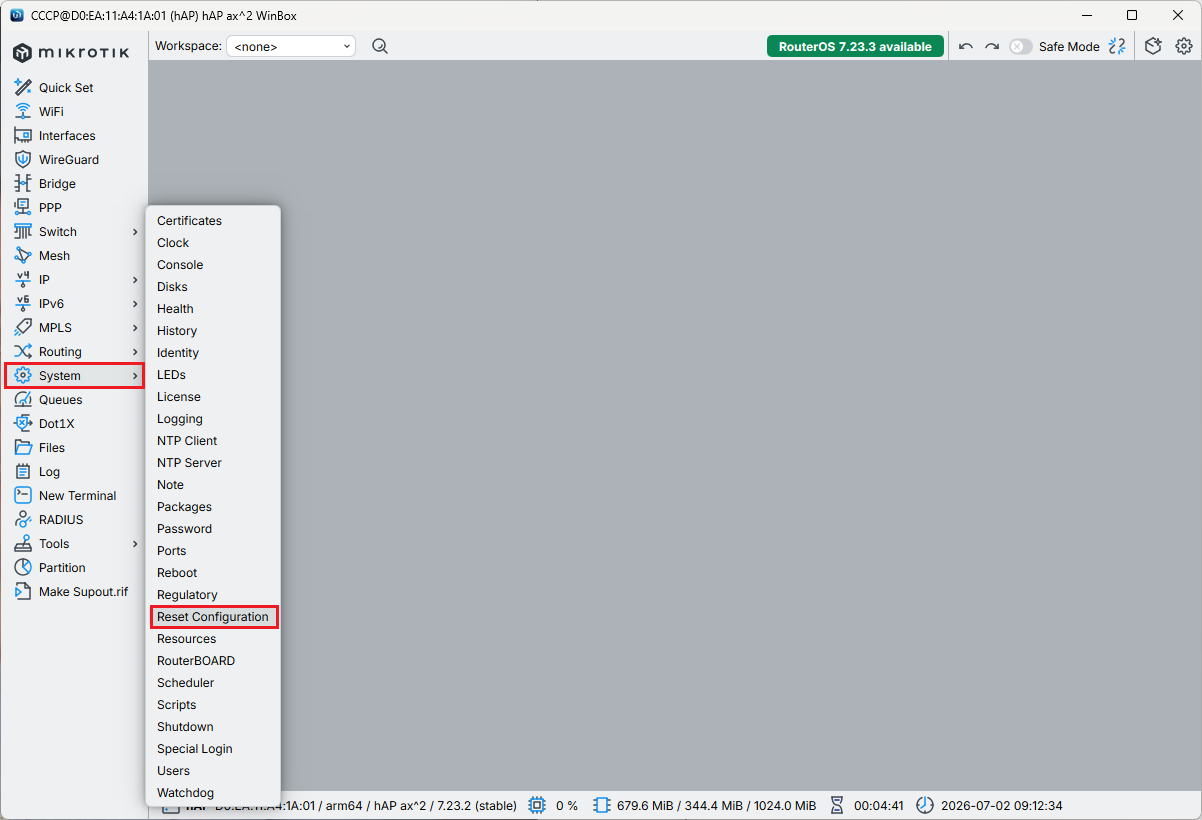Screen dimensions: 1202x820
Task: Open the Workspace dropdown
Action: click(291, 46)
